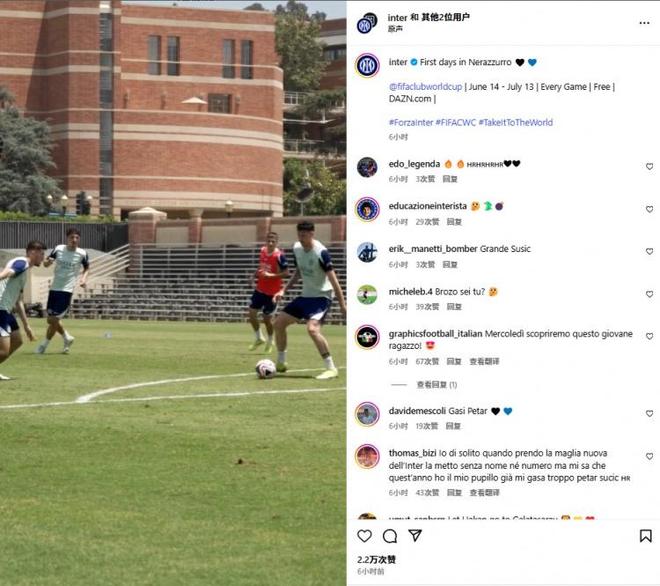
Task: Open graphicsfootball_italian avatar
Action: (x=367, y=337)
